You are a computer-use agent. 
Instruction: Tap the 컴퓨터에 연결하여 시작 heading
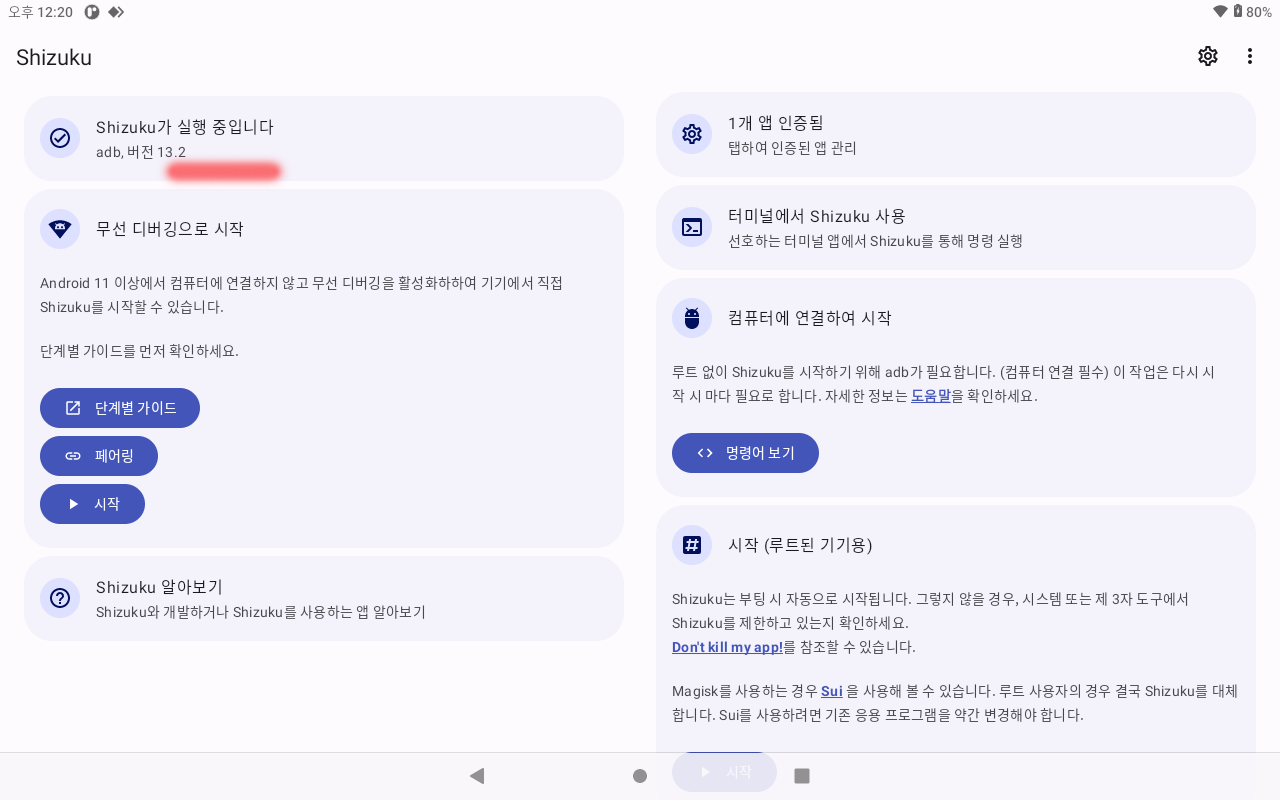[x=810, y=318]
